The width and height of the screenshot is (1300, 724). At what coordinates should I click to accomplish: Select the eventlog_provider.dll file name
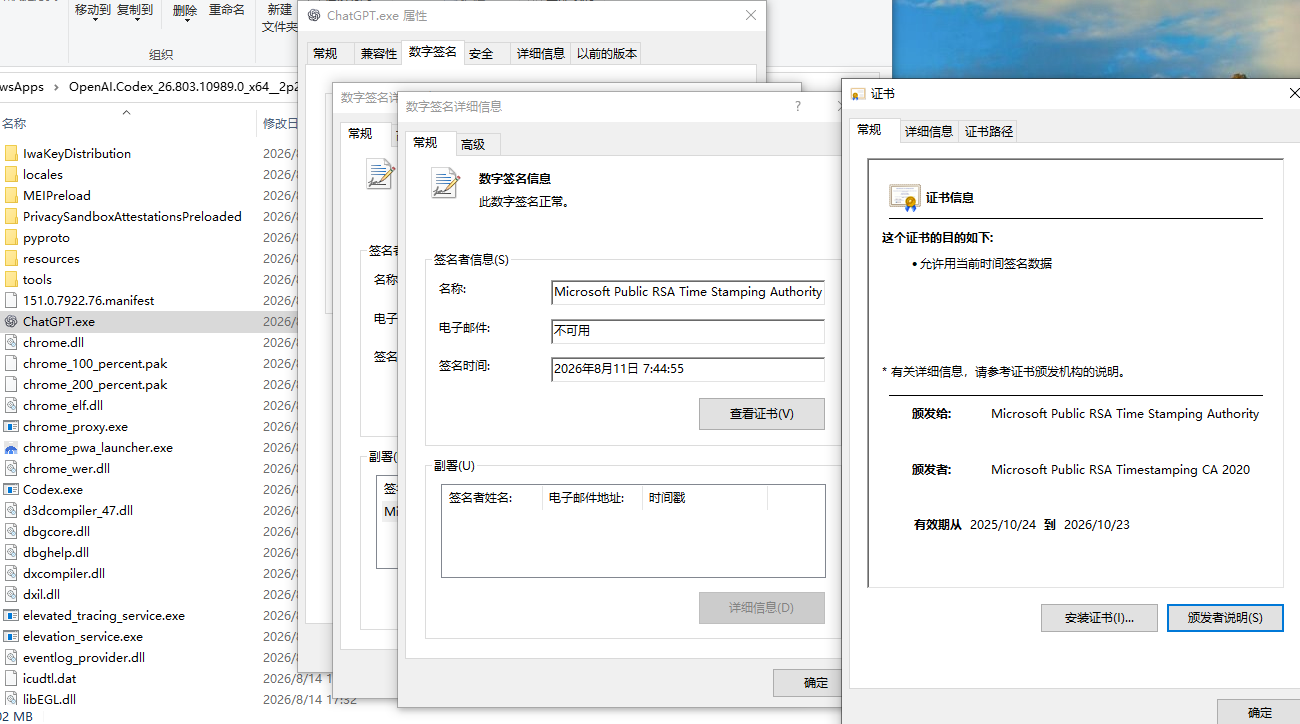(x=84, y=657)
